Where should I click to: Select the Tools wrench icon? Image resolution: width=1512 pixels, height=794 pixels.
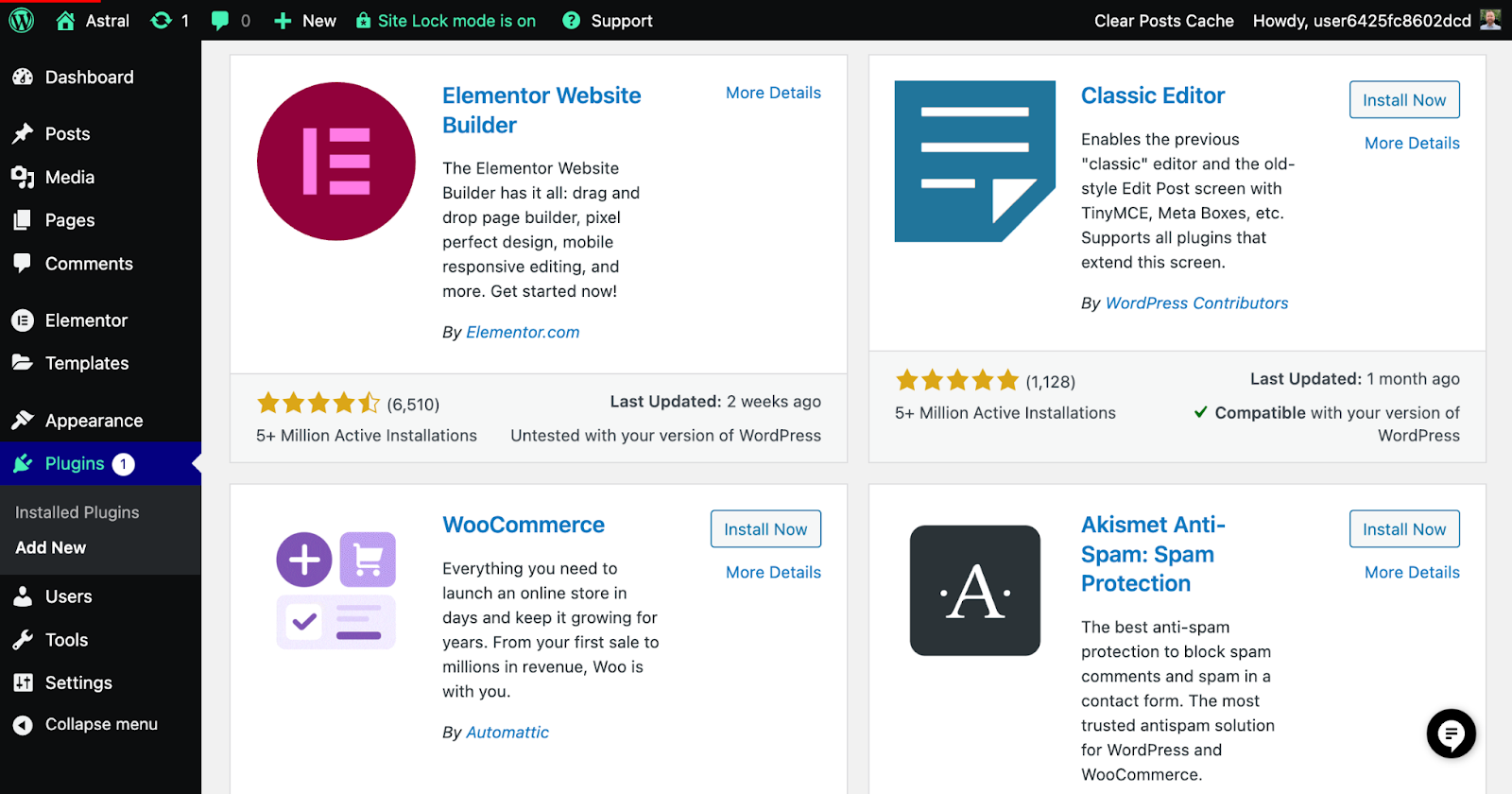[21, 639]
